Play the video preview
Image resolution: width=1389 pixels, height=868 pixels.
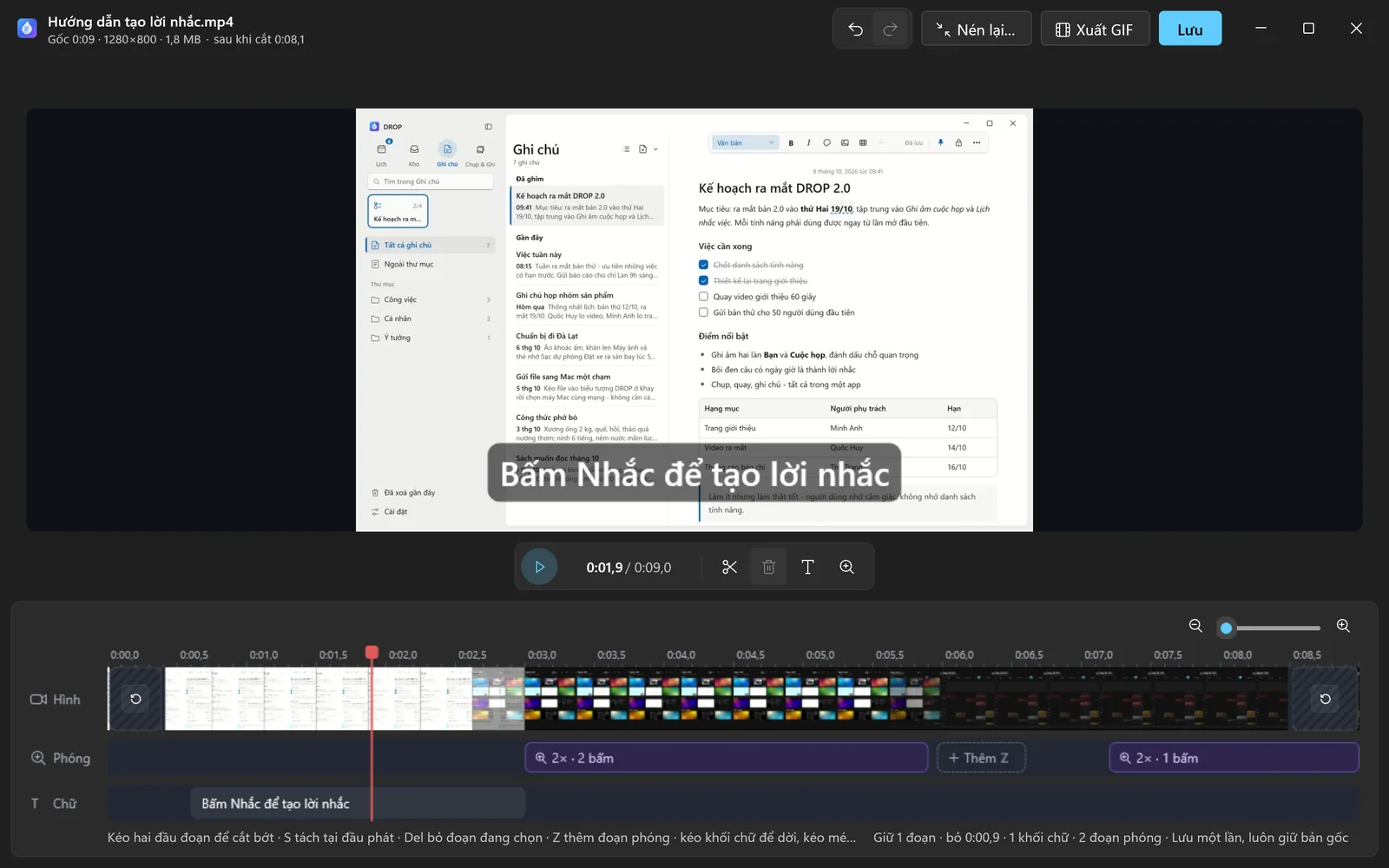pyautogui.click(x=539, y=567)
